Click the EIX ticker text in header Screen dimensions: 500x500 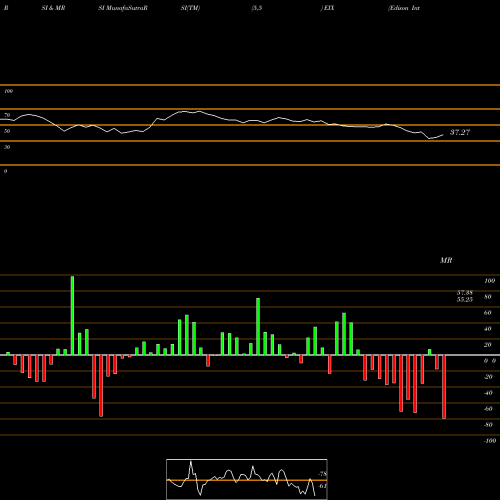coord(329,8)
